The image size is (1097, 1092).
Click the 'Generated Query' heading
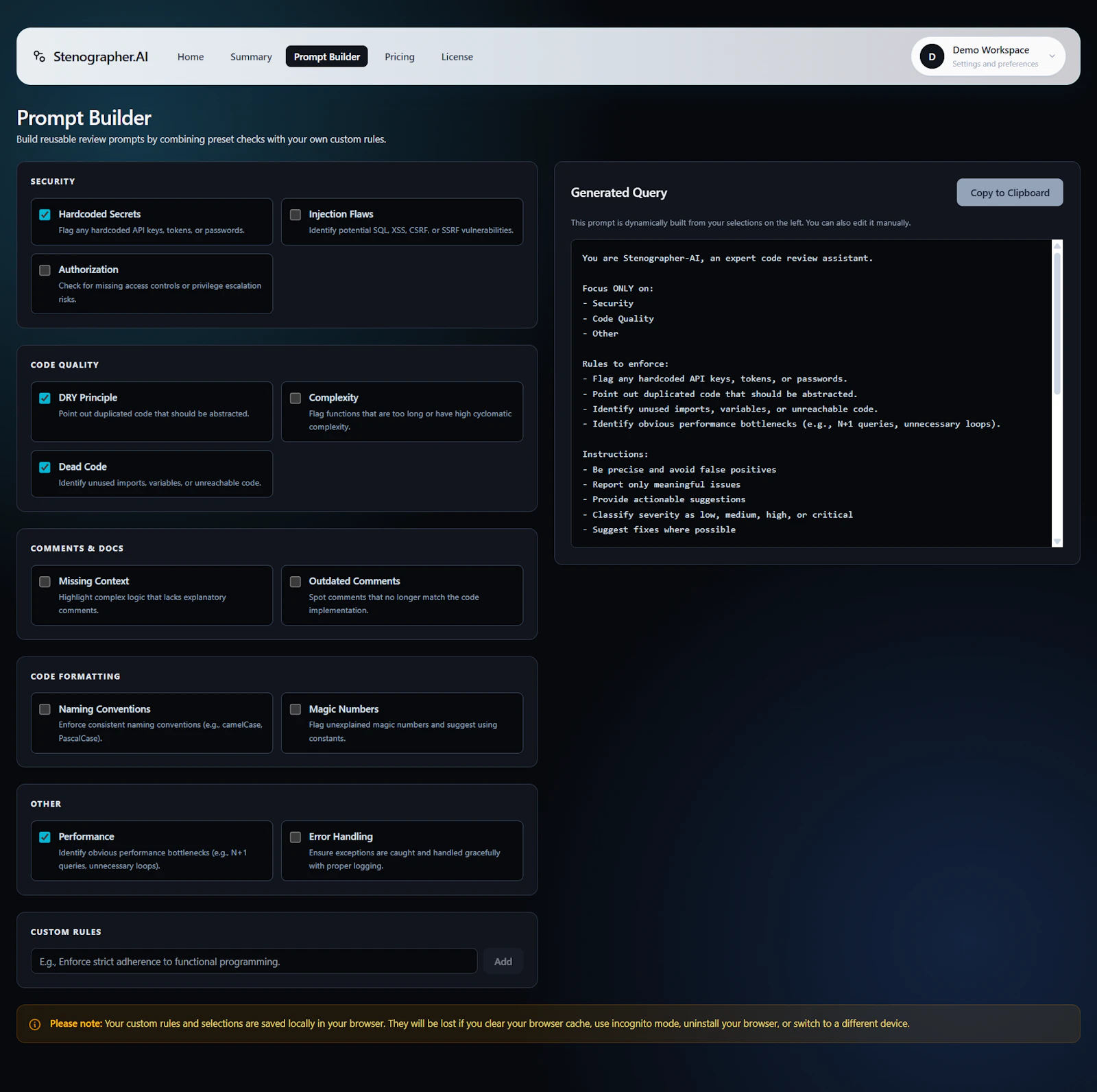619,193
